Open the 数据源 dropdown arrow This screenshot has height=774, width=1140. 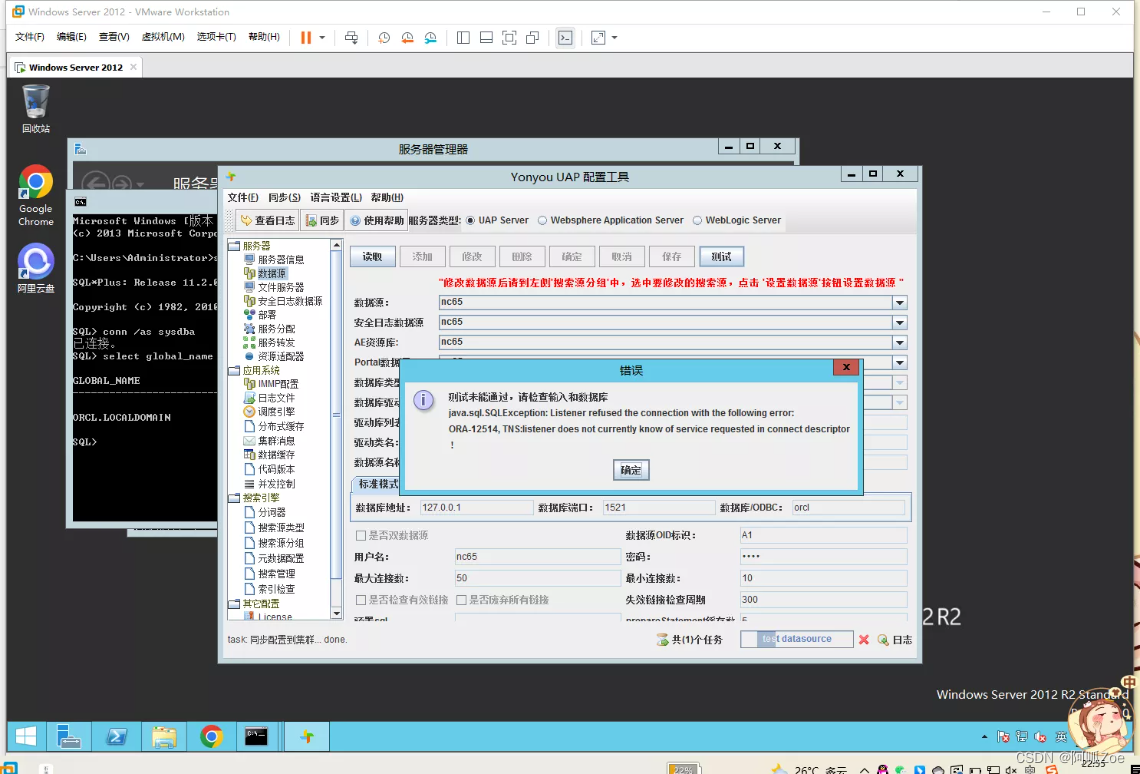900,302
